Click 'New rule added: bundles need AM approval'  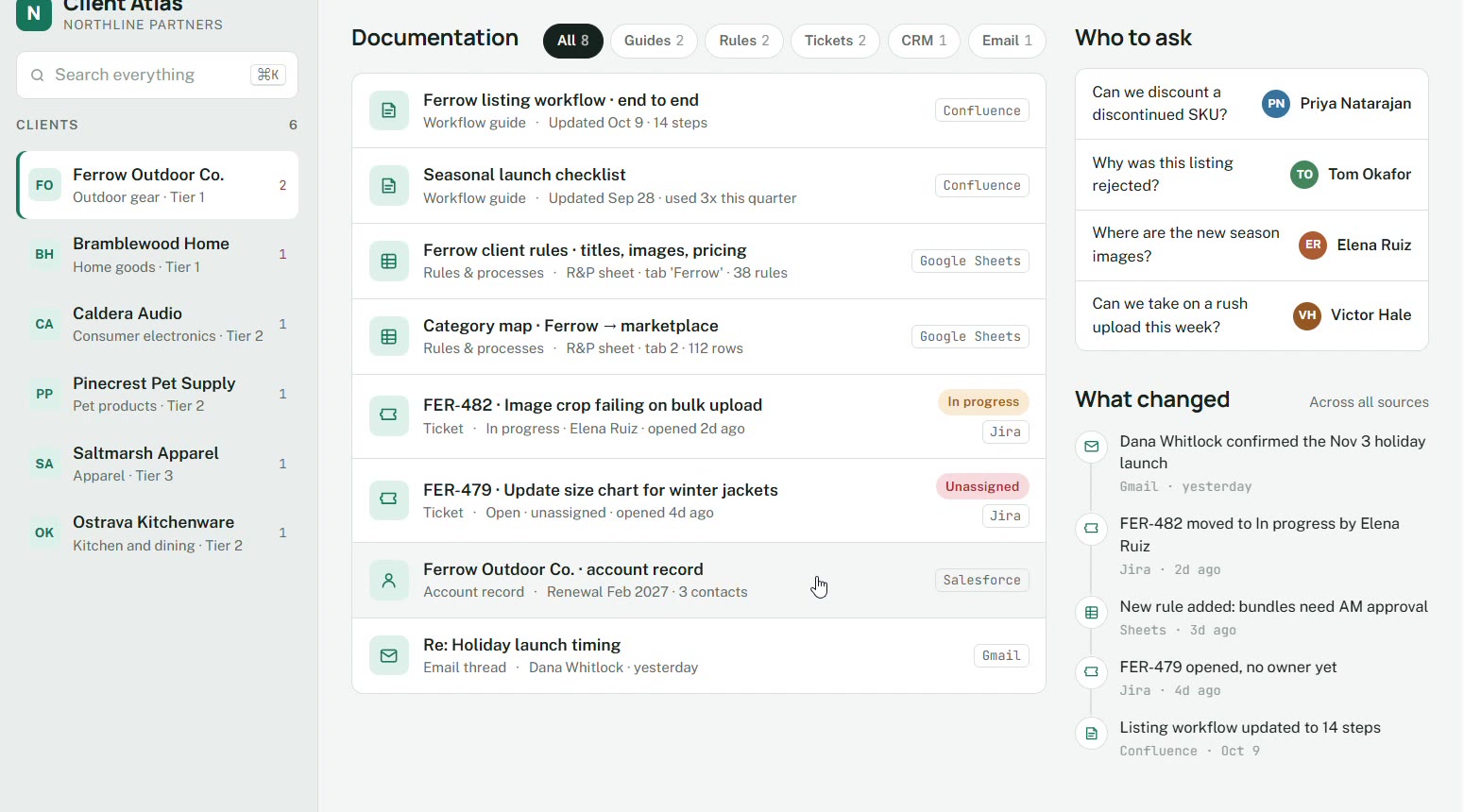pyautogui.click(x=1273, y=607)
